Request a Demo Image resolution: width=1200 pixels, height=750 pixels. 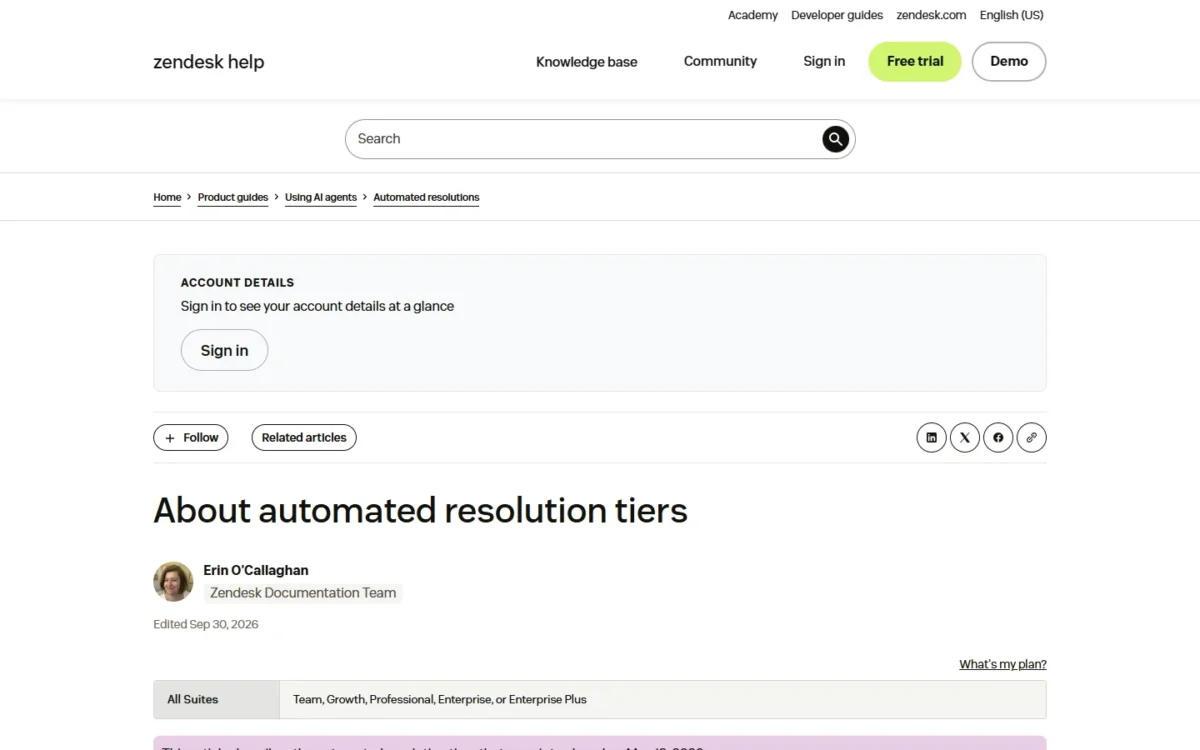point(1009,61)
